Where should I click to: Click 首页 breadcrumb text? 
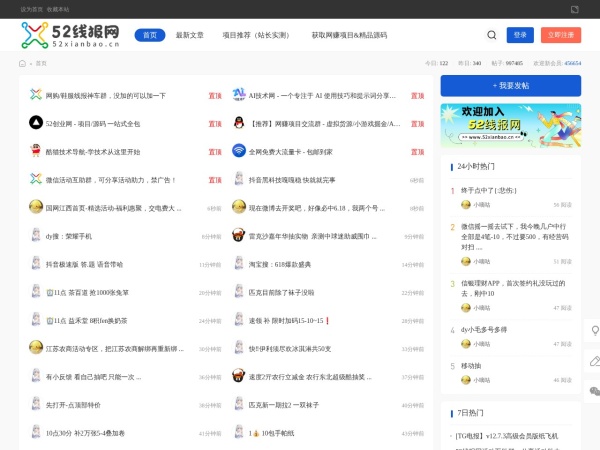pyautogui.click(x=41, y=64)
